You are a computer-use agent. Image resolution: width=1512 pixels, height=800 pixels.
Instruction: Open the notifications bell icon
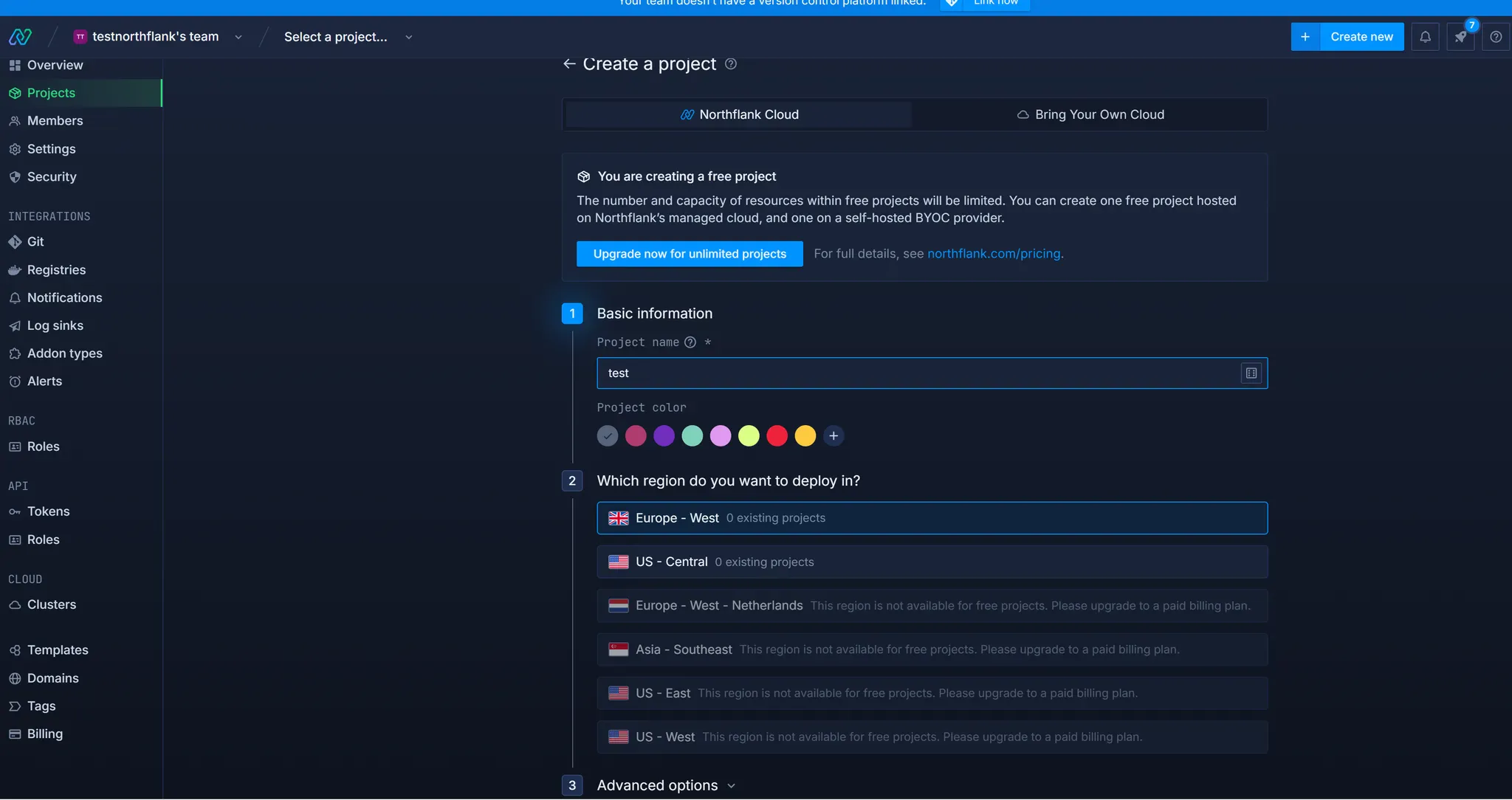point(1425,37)
